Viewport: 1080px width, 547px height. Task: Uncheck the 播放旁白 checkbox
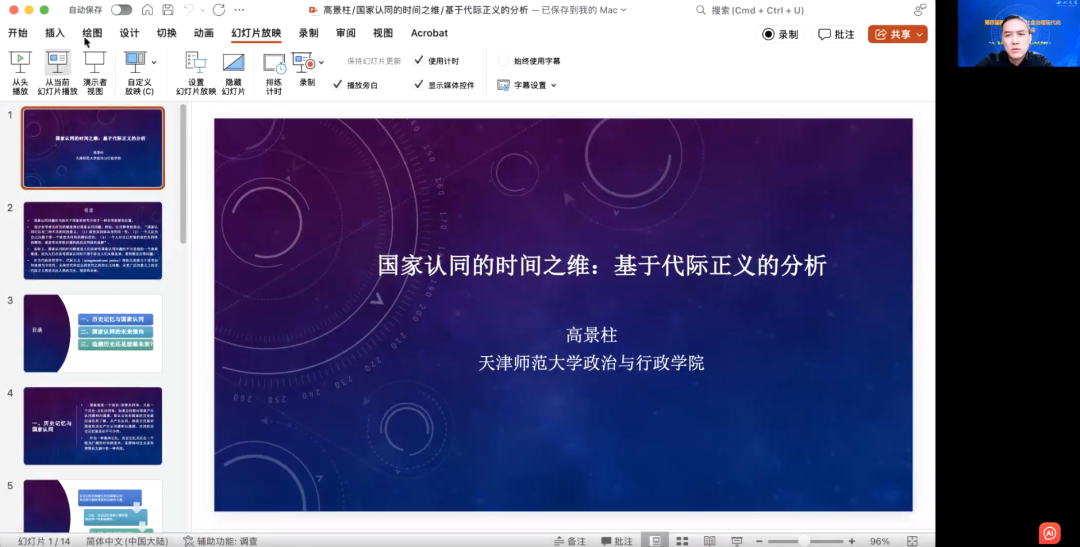point(338,85)
